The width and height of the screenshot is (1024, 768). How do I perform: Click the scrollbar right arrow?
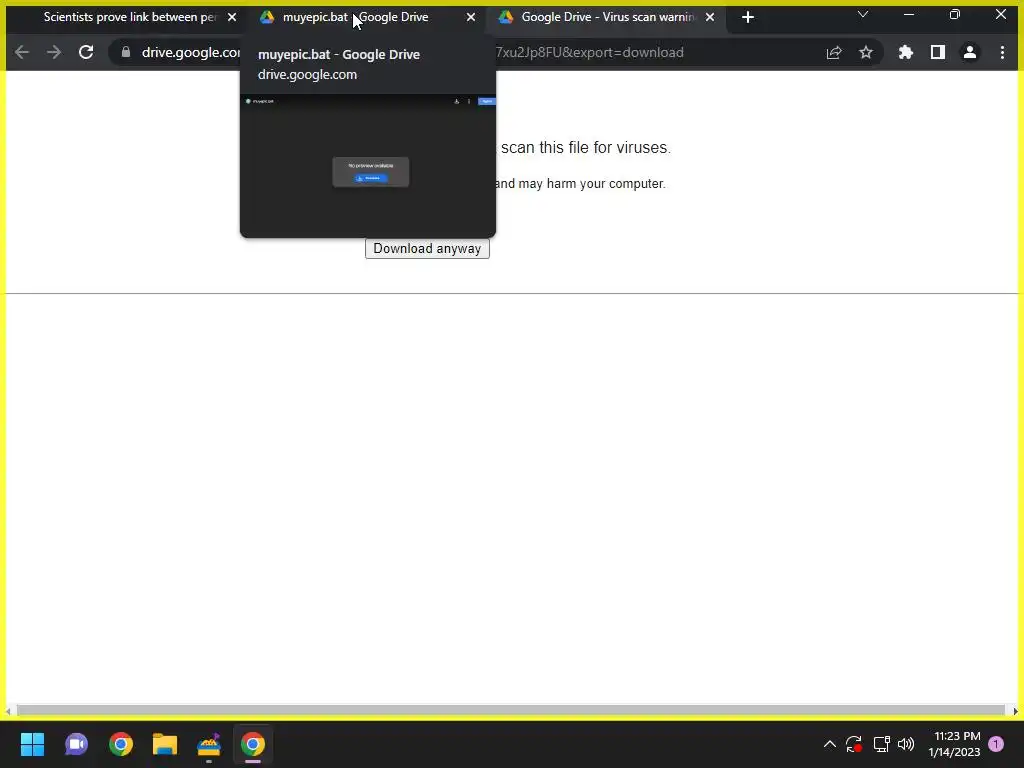tap(1016, 711)
